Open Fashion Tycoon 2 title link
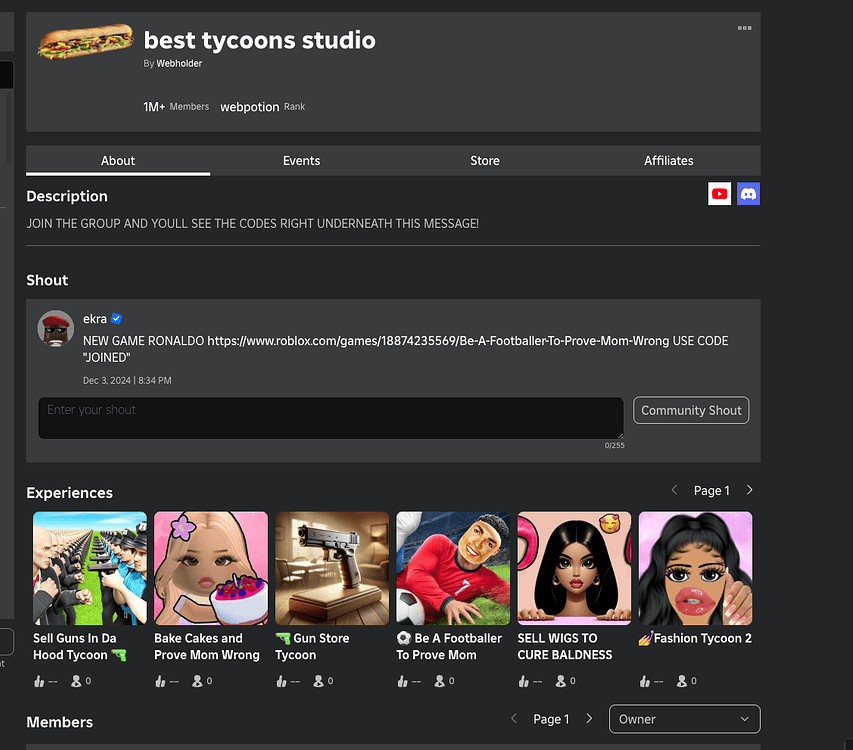This screenshot has height=750, width=853. [695, 638]
